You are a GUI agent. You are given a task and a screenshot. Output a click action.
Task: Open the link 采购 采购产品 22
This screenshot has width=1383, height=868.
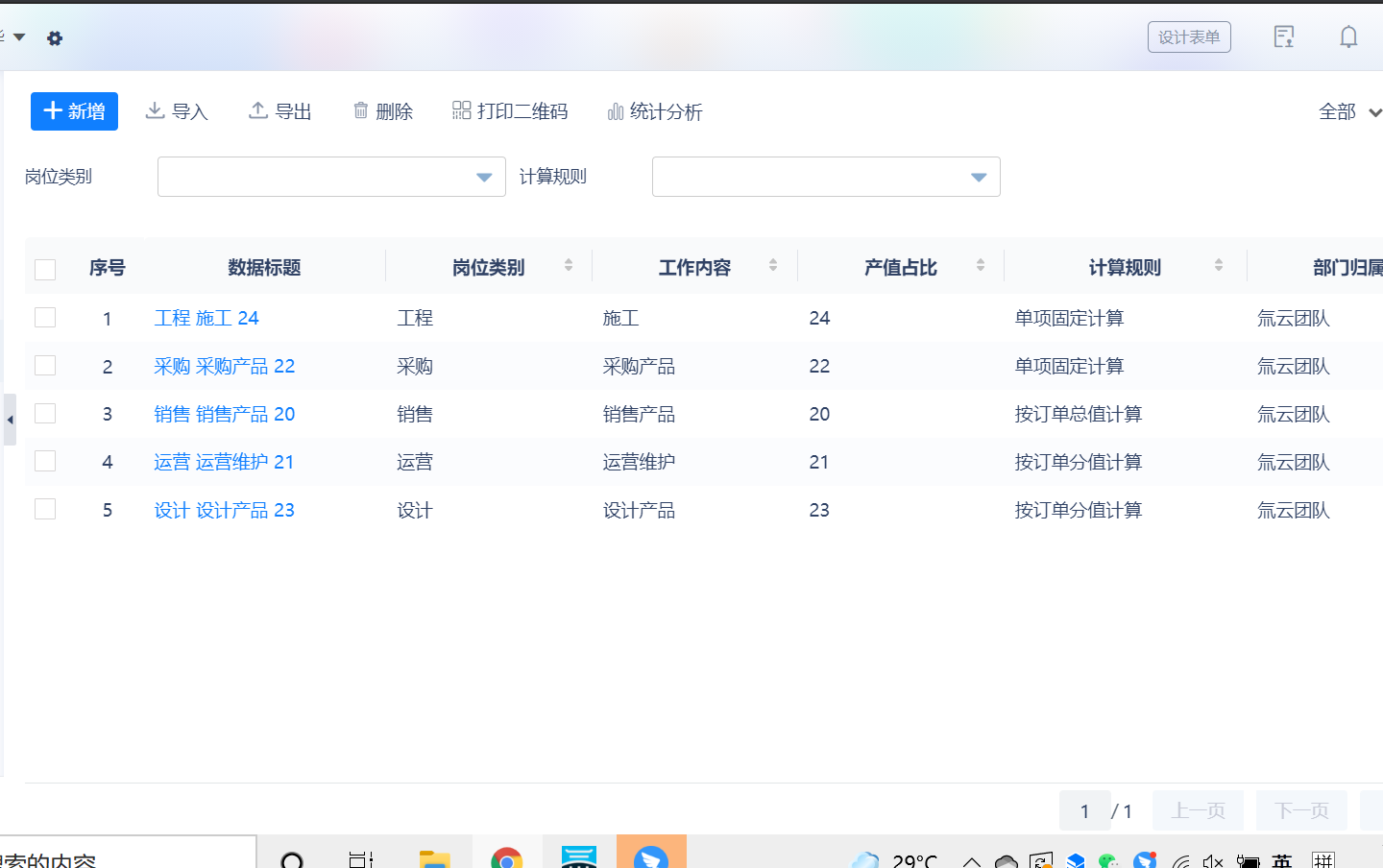pyautogui.click(x=225, y=366)
